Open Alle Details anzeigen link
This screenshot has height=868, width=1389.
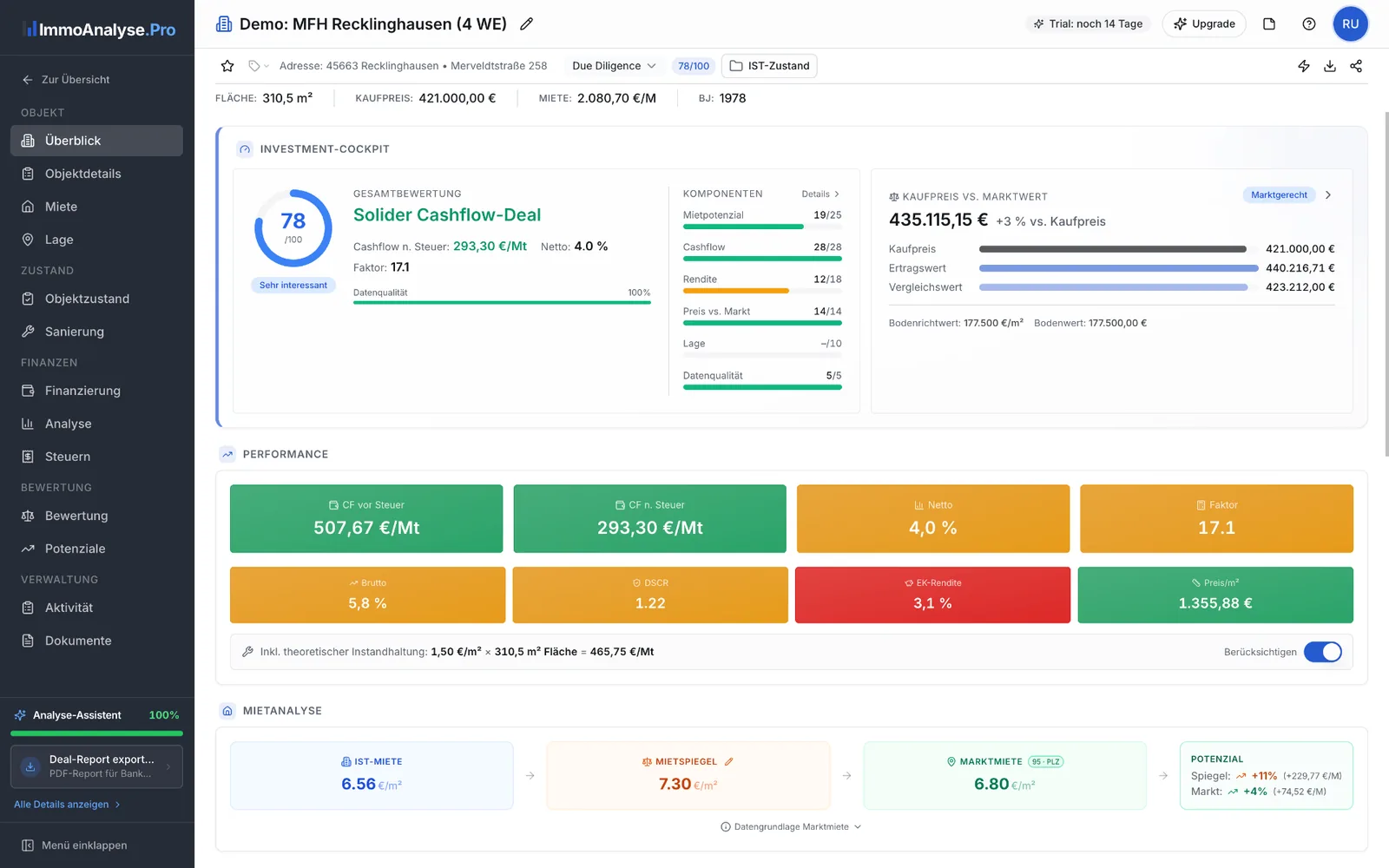click(61, 804)
